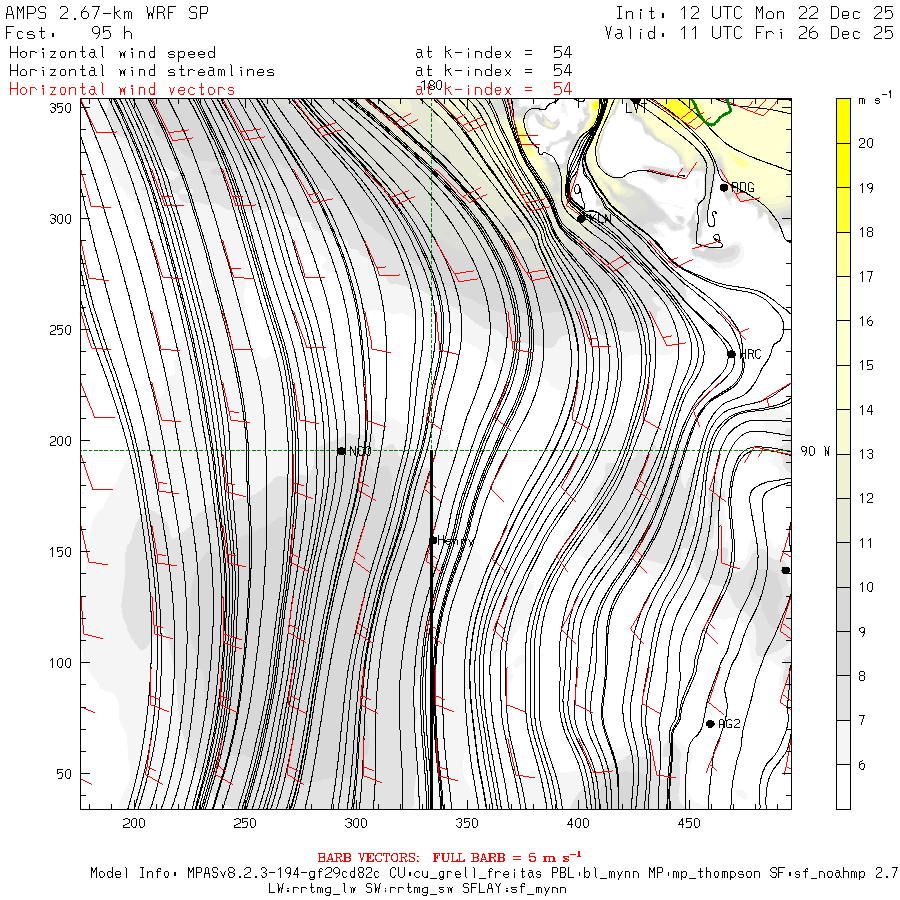The width and height of the screenshot is (900, 900).
Task: Click the LVT station label at top
Action: pos(635,107)
